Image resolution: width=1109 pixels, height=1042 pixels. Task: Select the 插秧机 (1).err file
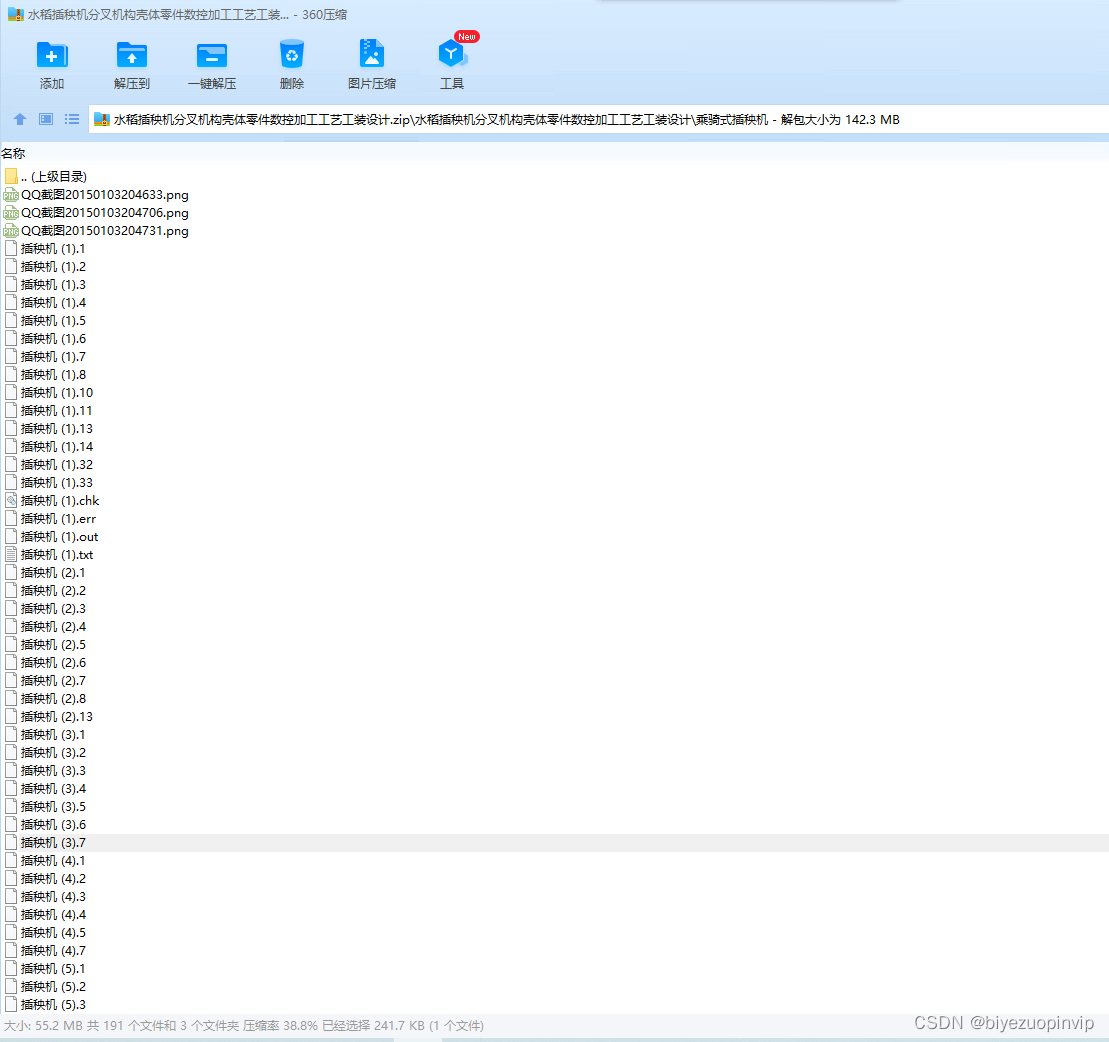coord(50,519)
